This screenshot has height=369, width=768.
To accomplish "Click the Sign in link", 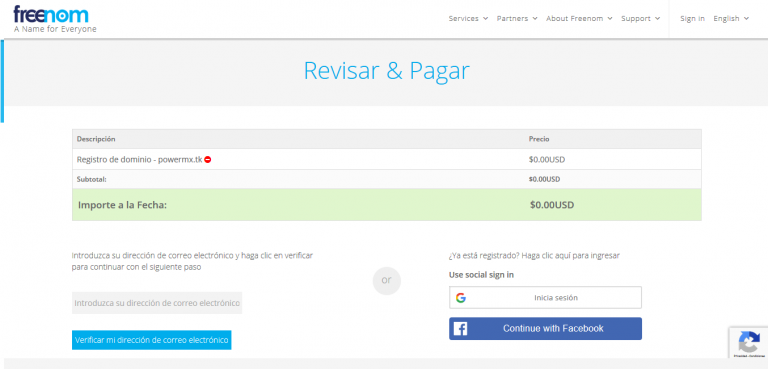I will pos(692,18).
